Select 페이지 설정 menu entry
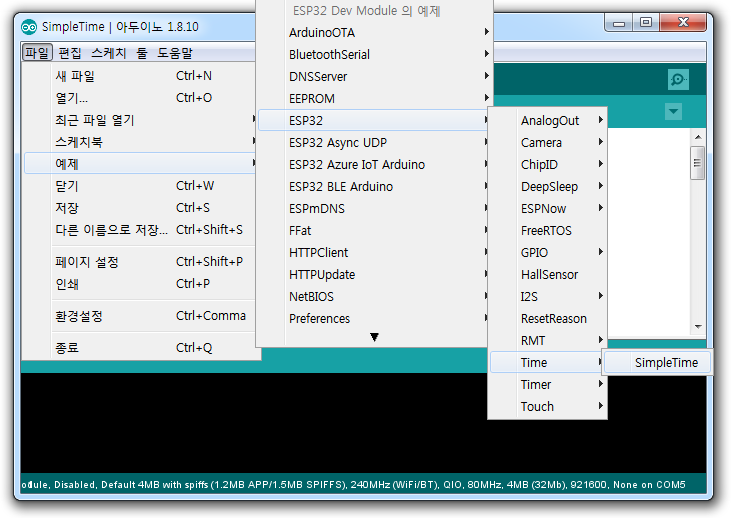734x518 pixels. [x=140, y=262]
